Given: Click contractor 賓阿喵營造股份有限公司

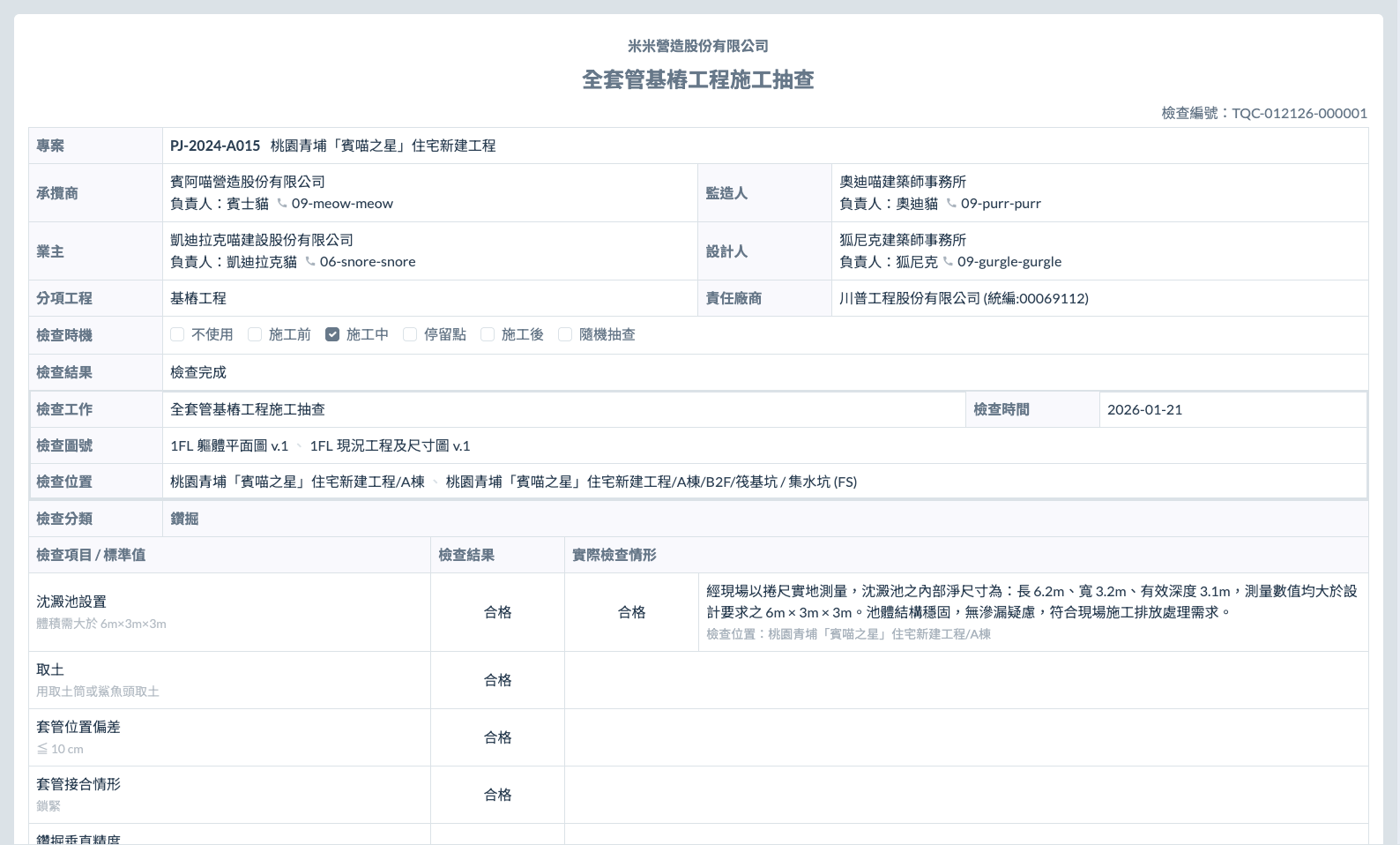Looking at the screenshot, I should [x=248, y=182].
